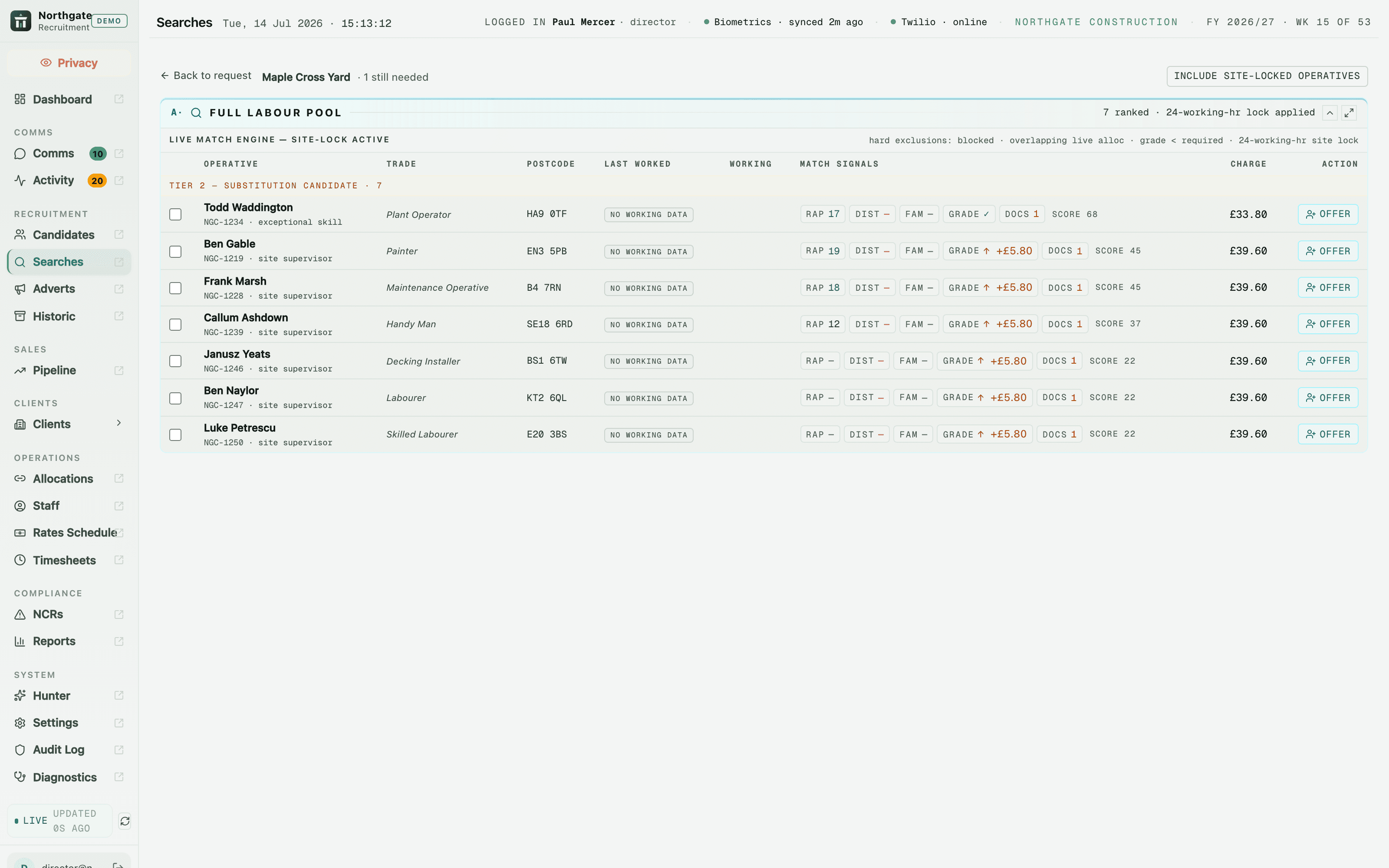
Task: Open Rates Schedule pop-out icon
Action: (119, 533)
